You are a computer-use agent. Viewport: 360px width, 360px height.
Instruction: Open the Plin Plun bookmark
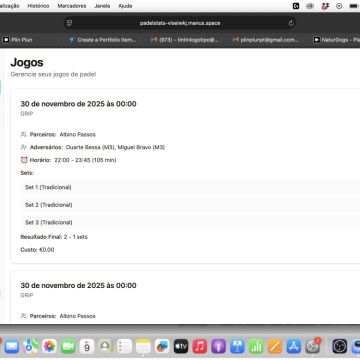[x=18, y=40]
